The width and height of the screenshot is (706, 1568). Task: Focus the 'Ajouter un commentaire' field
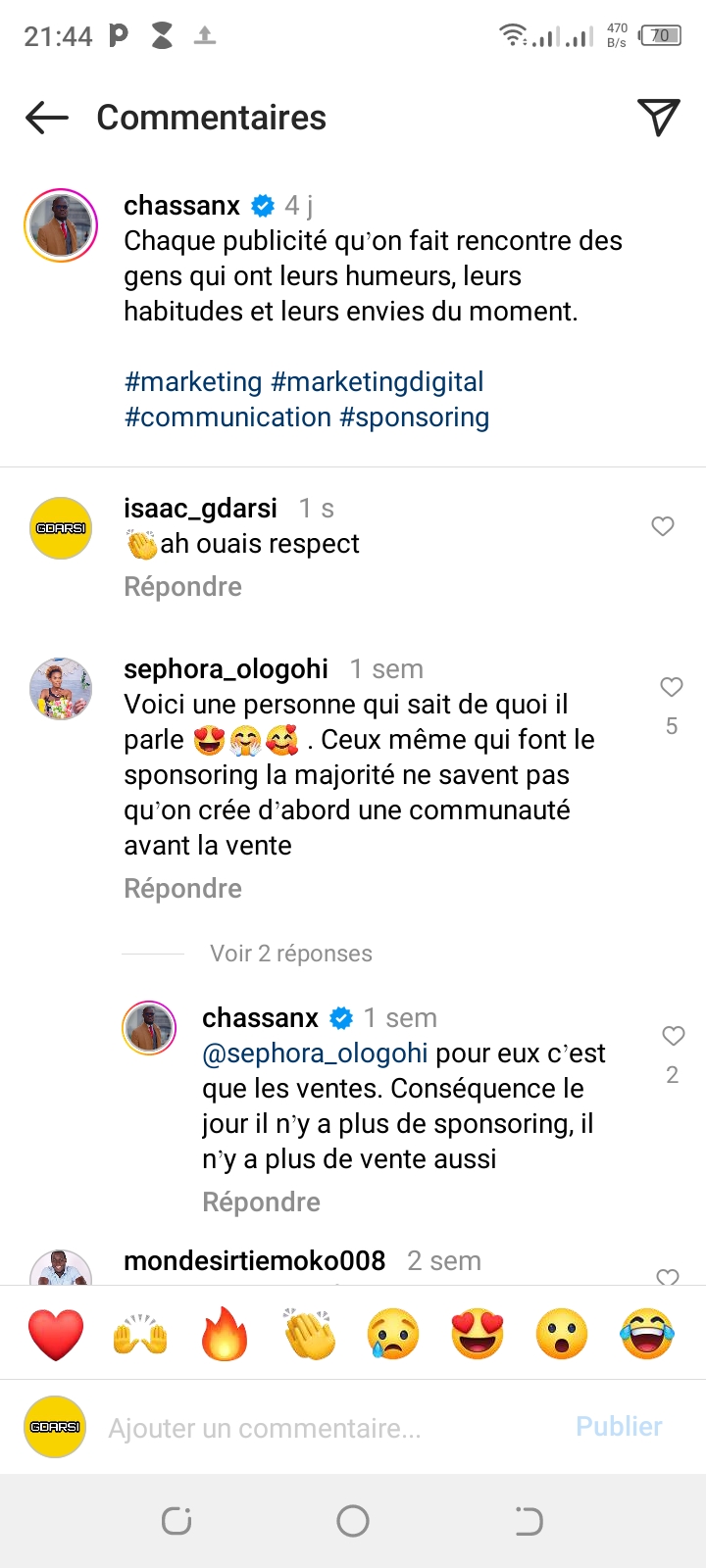point(324,1428)
